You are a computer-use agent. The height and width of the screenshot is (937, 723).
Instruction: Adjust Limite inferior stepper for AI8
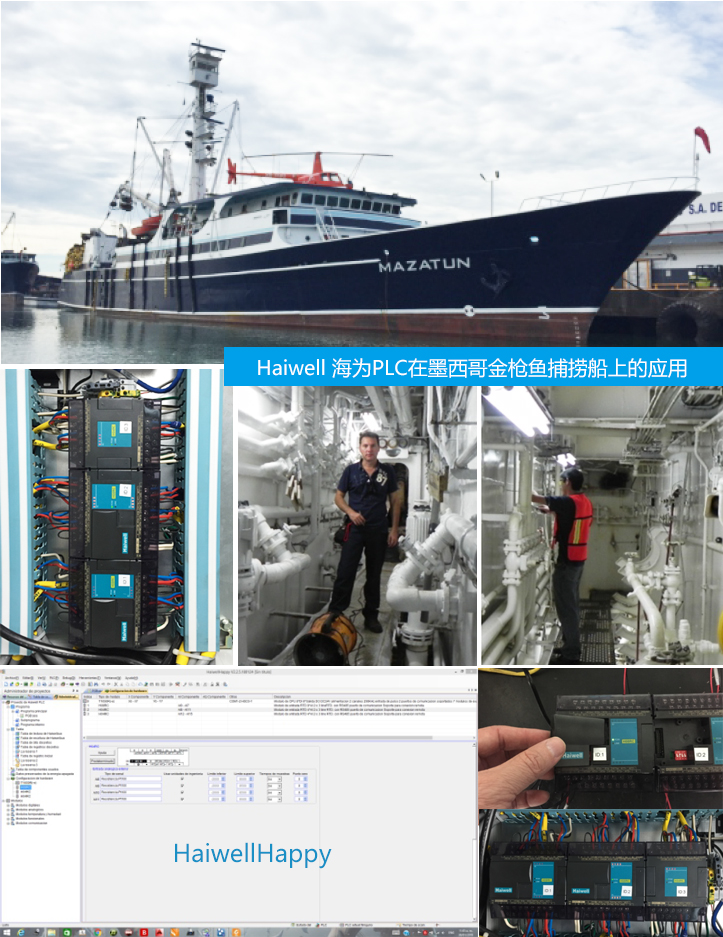pos(223,779)
